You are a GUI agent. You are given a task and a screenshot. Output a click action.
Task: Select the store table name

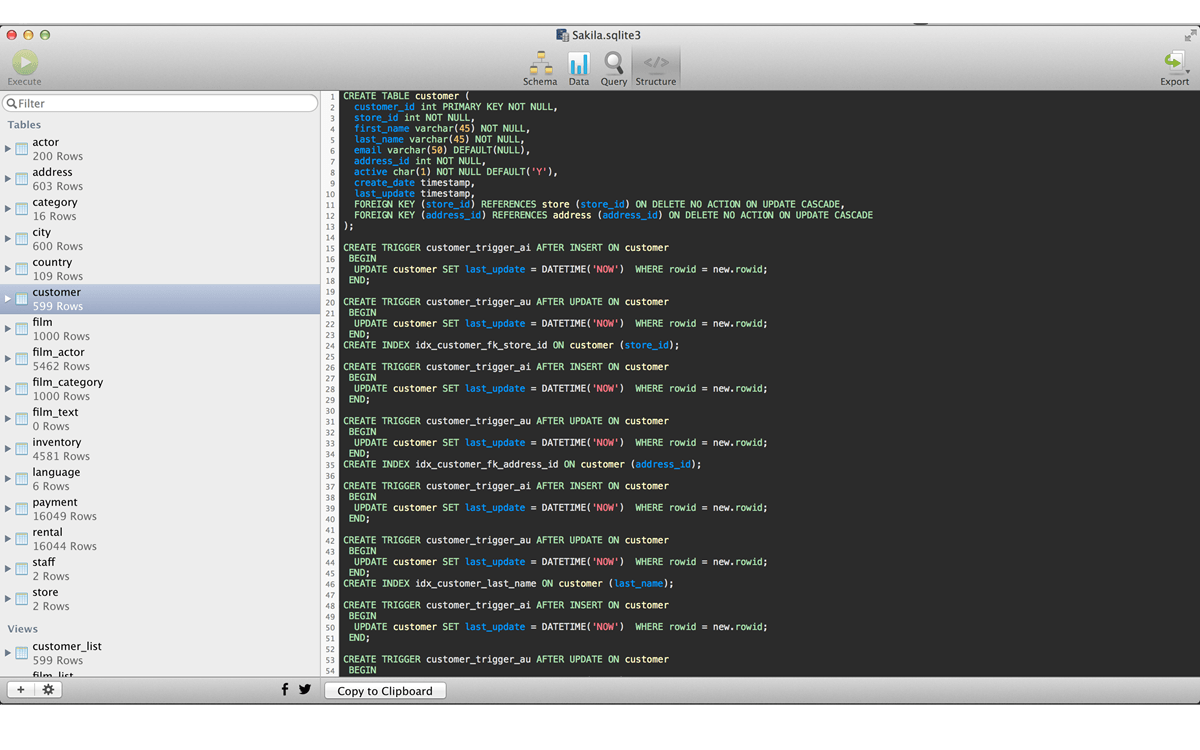[45, 592]
